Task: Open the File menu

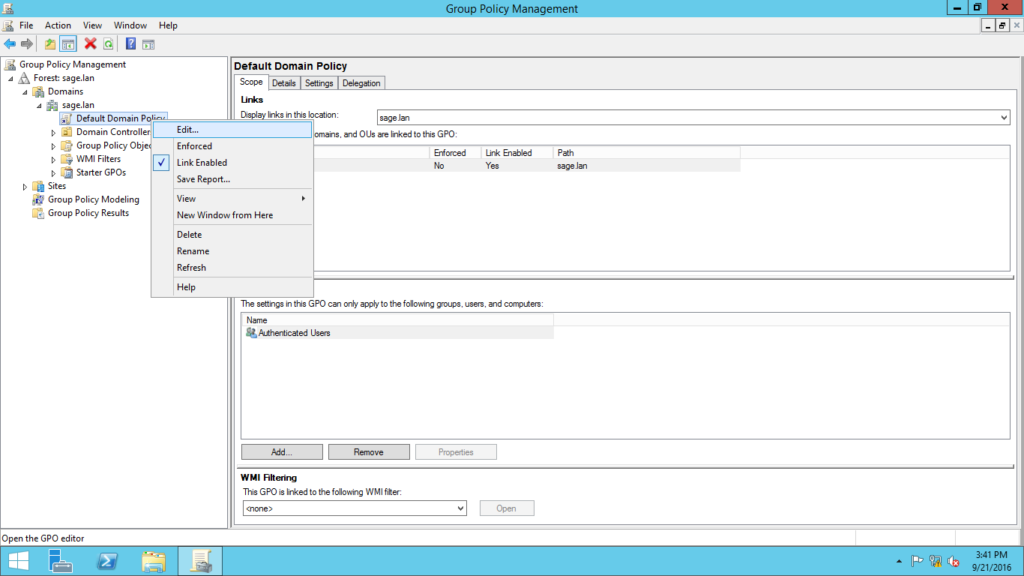Action: (26, 25)
